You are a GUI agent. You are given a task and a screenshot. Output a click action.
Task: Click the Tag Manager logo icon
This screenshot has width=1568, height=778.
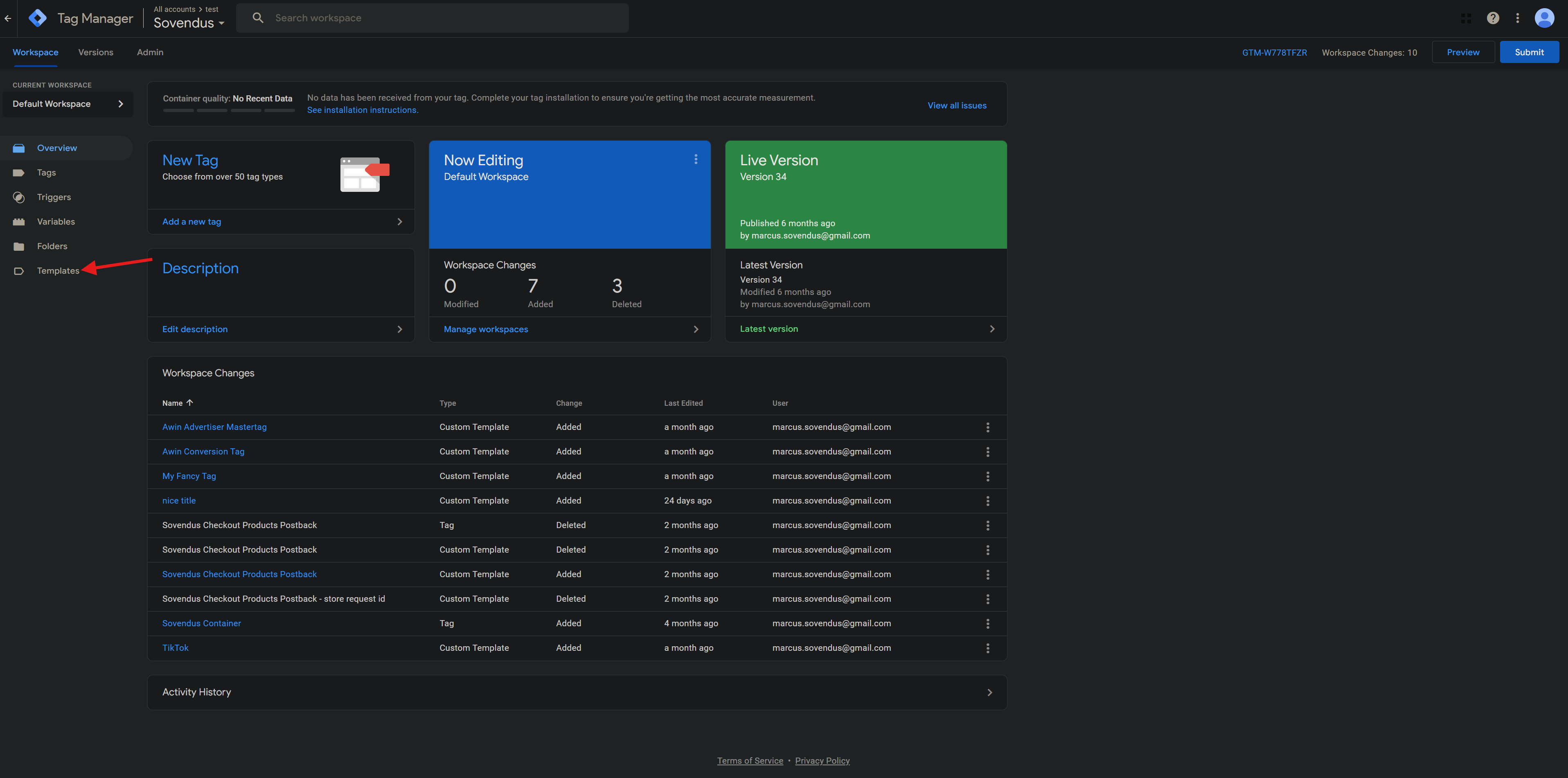38,18
